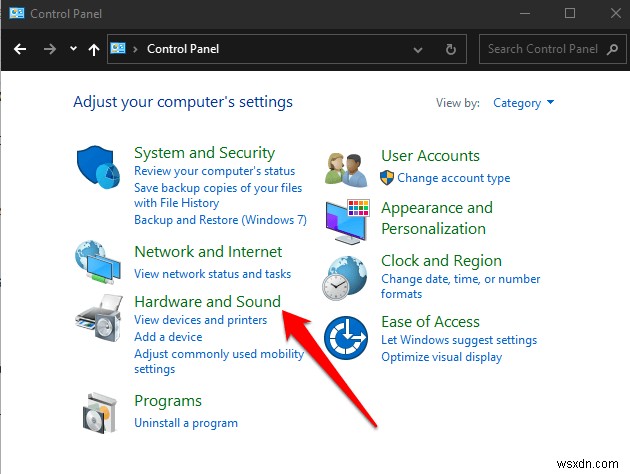
Task: Click Add a device link
Action: point(168,337)
